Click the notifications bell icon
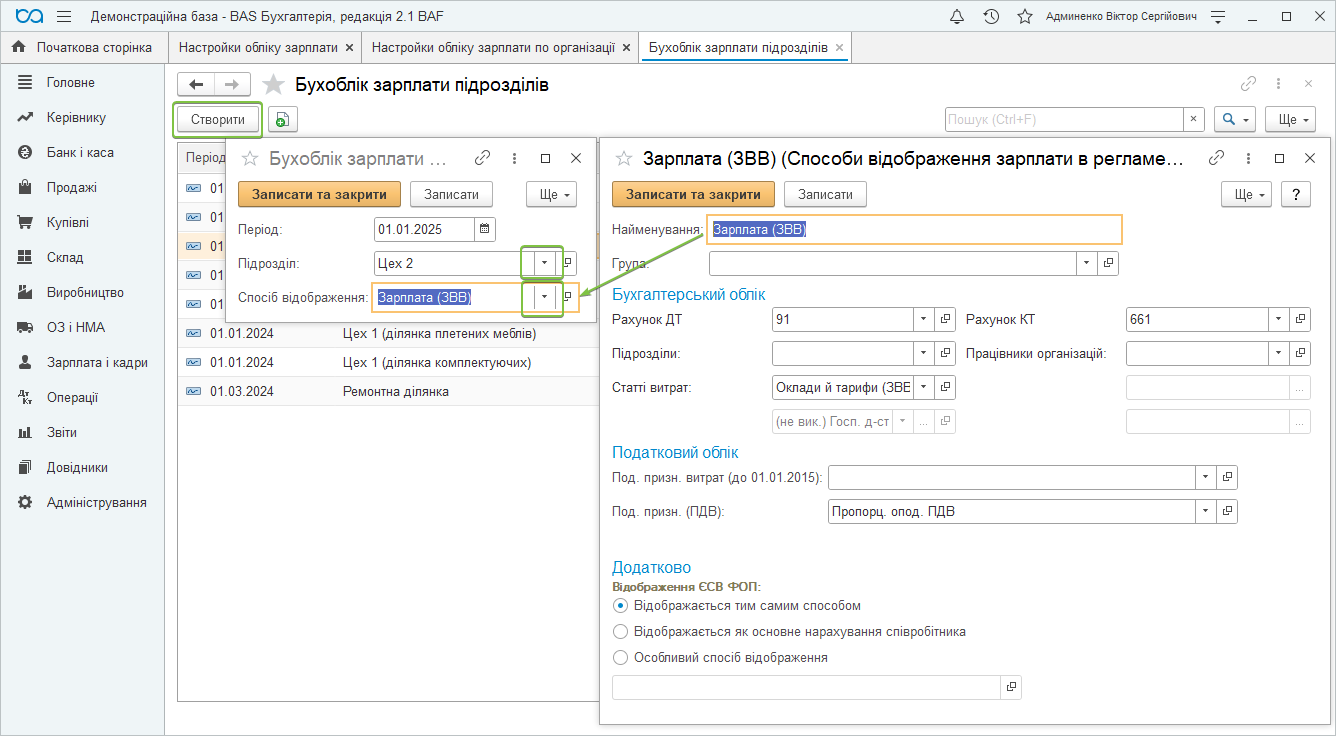The height and width of the screenshot is (736, 1336). 957,17
